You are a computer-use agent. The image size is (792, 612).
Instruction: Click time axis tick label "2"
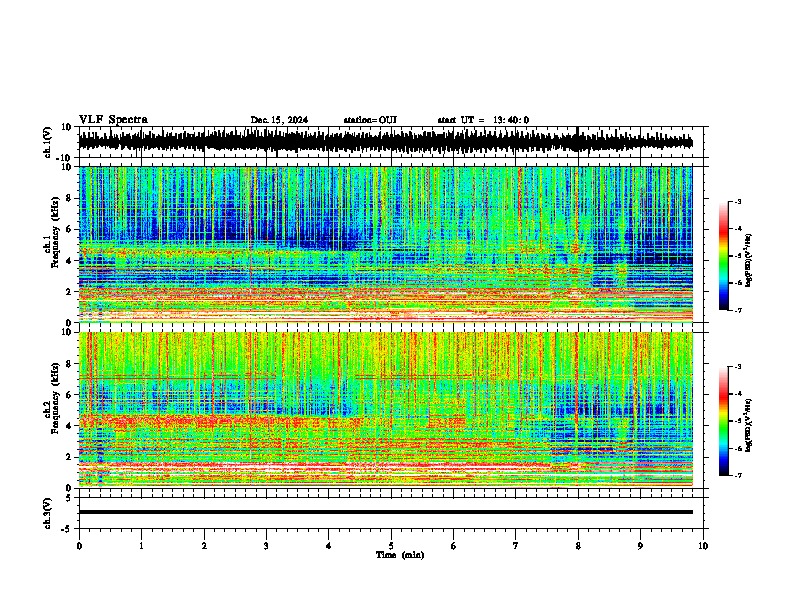pos(204,546)
